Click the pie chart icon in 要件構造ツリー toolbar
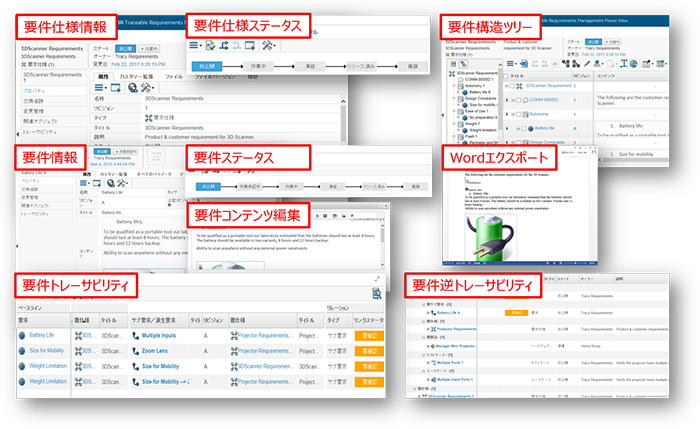Viewport: 700px width, 429px height. (x=633, y=64)
